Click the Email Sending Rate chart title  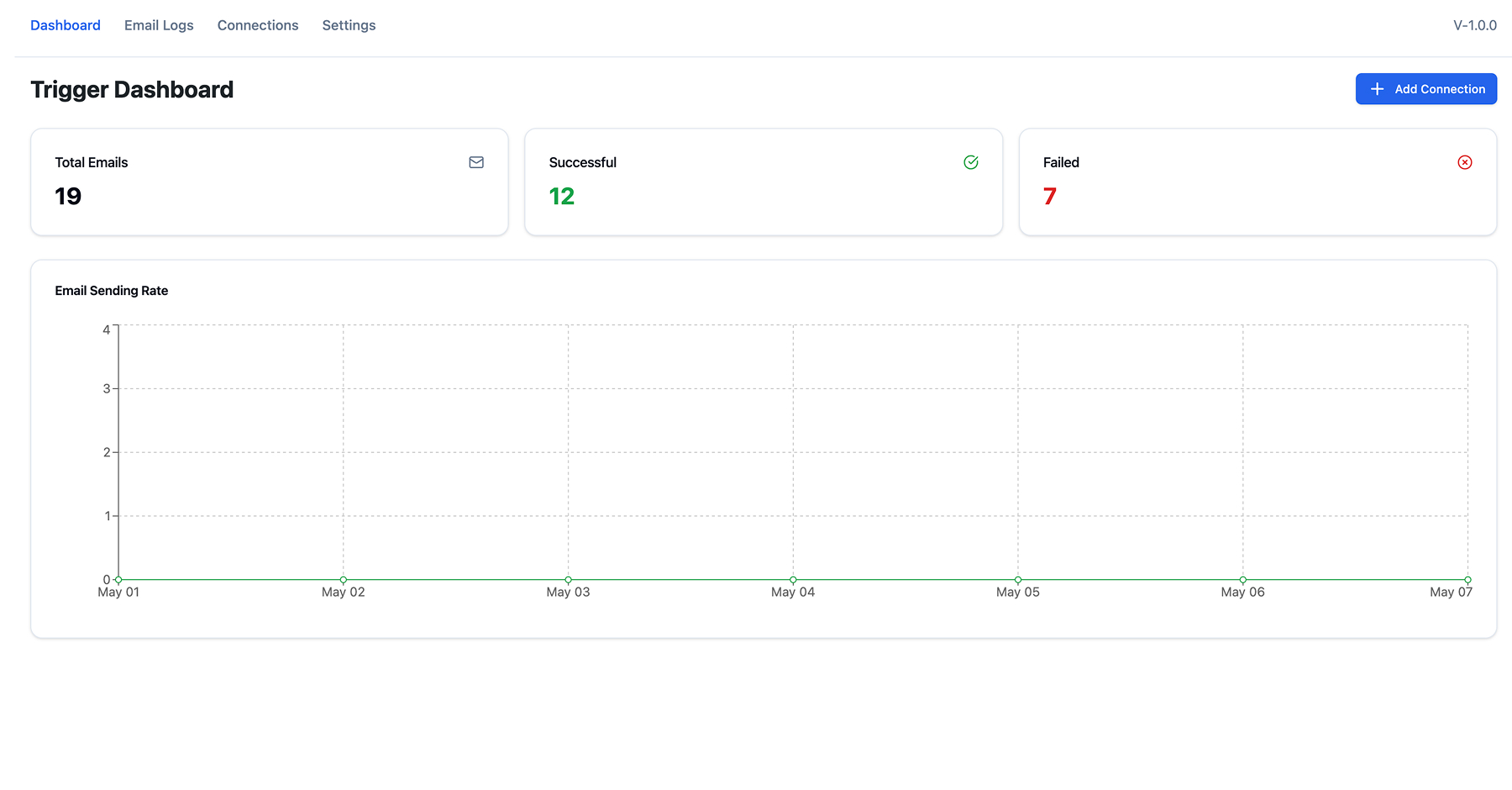click(x=112, y=291)
